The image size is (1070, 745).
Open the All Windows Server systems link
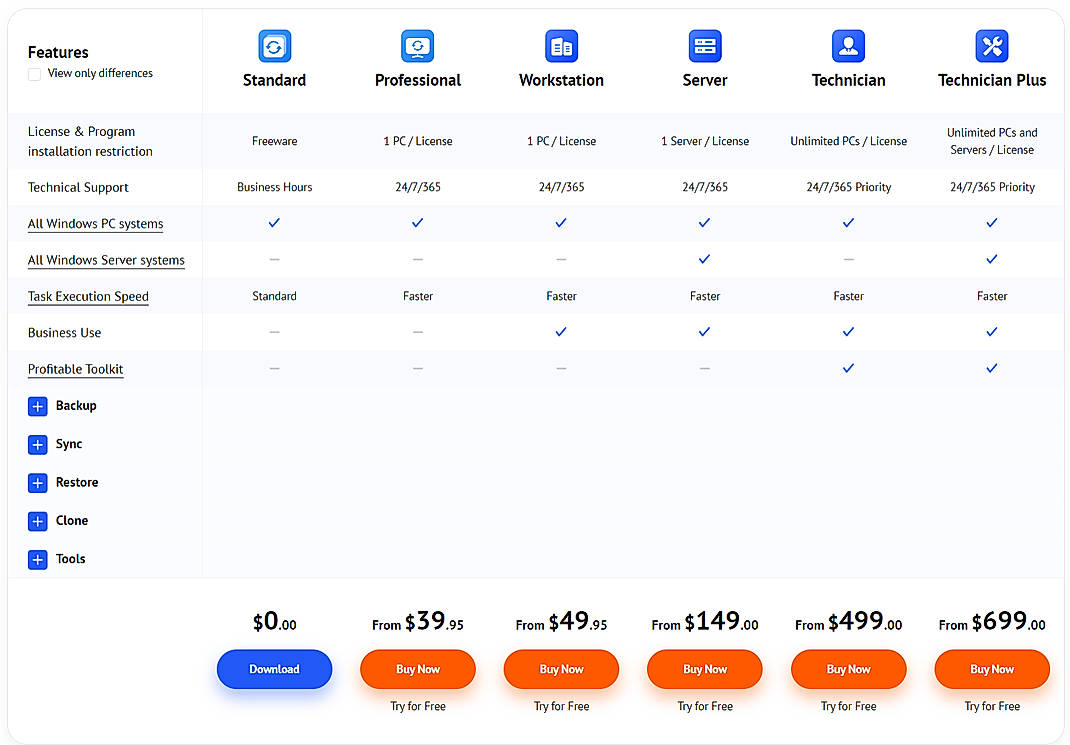[106, 260]
